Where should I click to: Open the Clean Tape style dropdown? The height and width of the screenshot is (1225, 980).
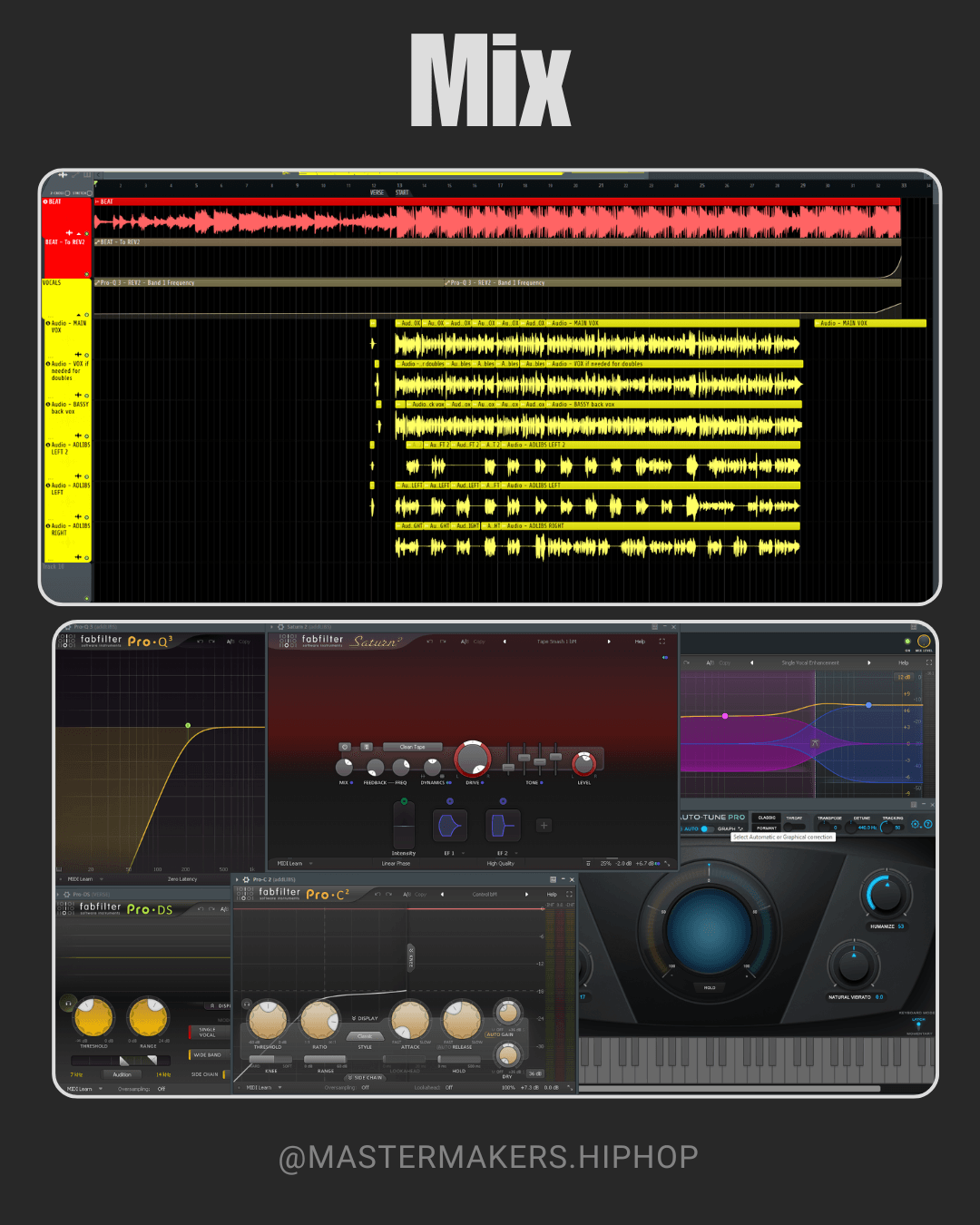coord(413,747)
